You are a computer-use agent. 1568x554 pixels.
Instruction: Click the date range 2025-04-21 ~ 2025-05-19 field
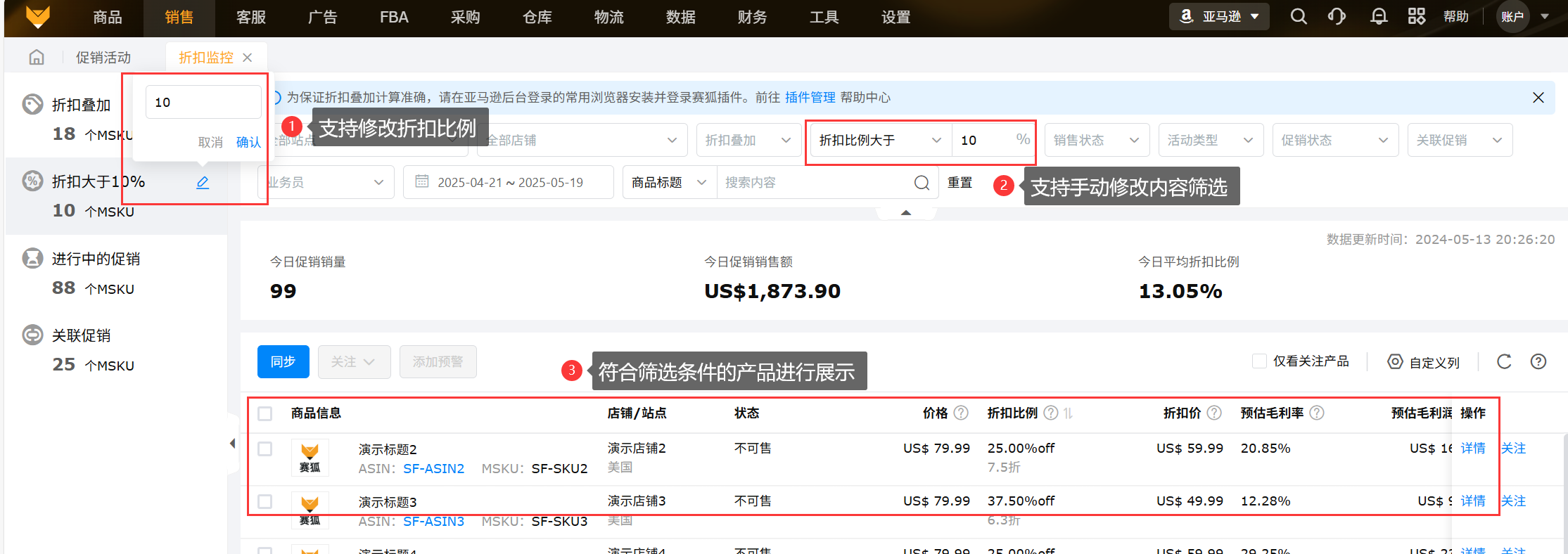[509, 182]
